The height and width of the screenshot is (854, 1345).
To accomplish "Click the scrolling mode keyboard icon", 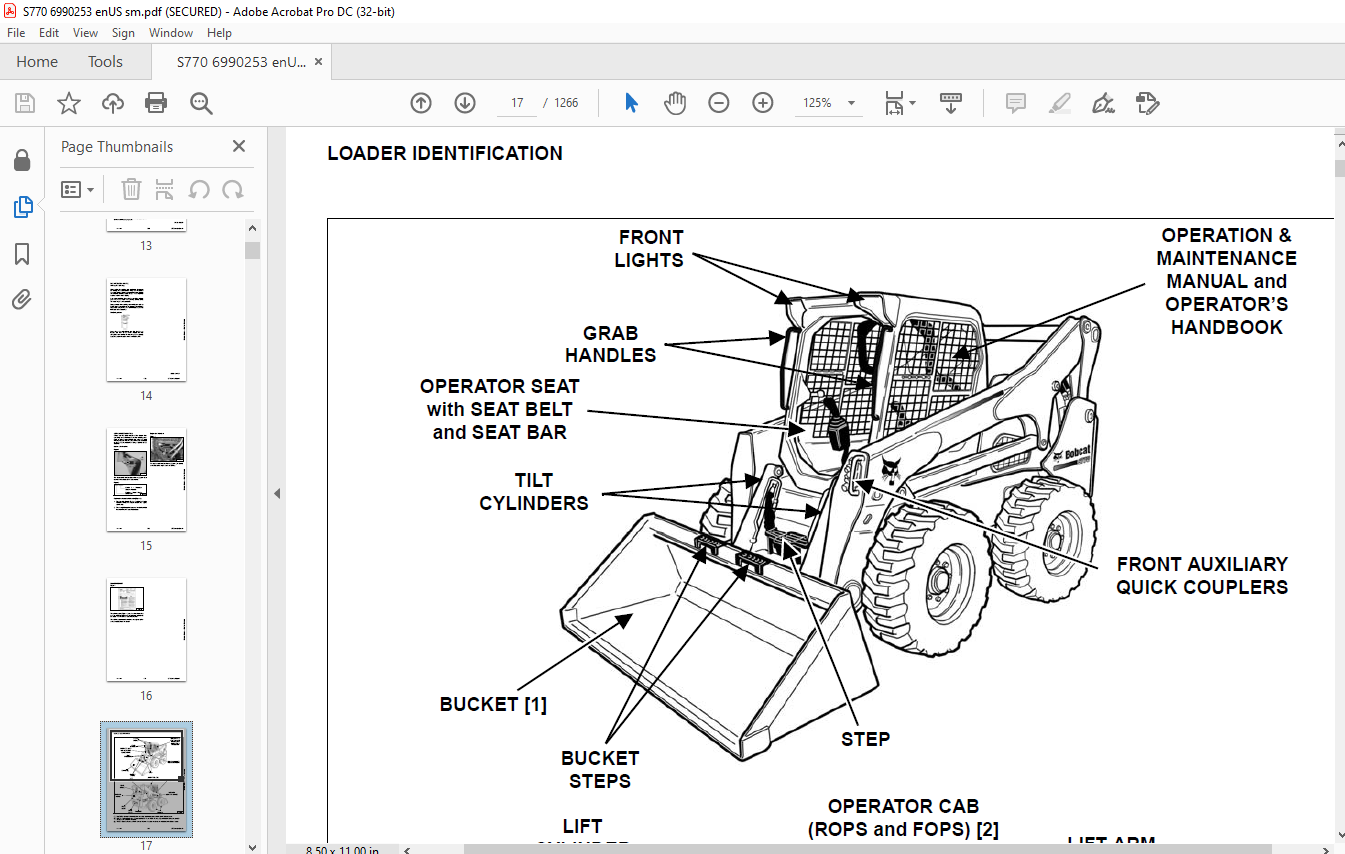I will (950, 103).
